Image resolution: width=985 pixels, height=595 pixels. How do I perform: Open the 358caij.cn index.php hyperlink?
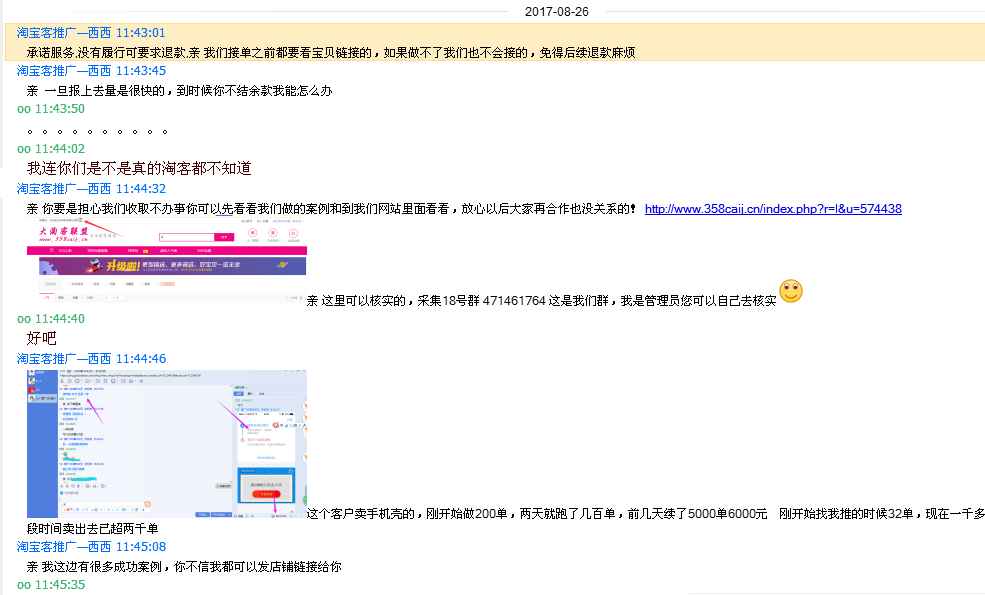[773, 209]
